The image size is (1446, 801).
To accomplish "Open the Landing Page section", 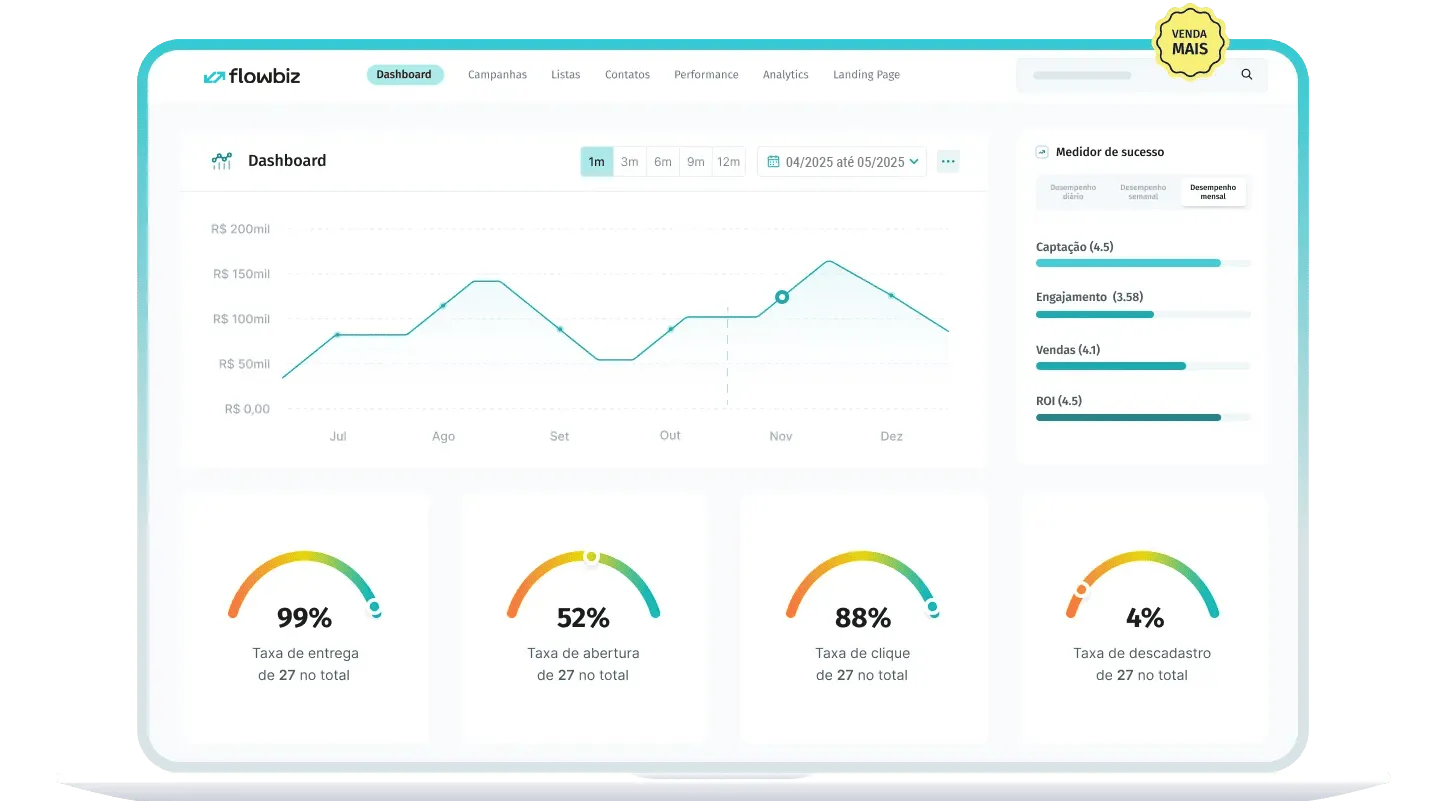I will (x=866, y=74).
